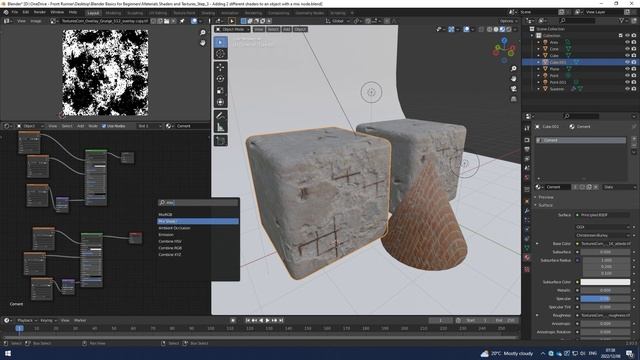Select the Add Cube tool
This screenshot has height=360, width=640.
coord(220,140)
